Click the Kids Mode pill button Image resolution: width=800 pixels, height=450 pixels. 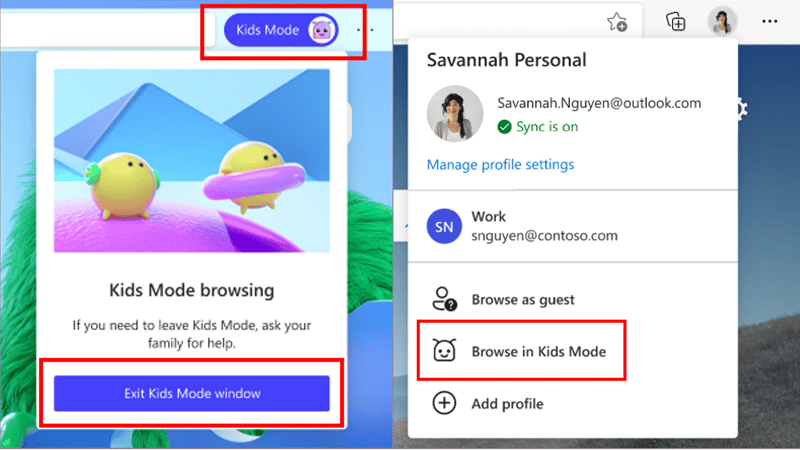tap(281, 30)
